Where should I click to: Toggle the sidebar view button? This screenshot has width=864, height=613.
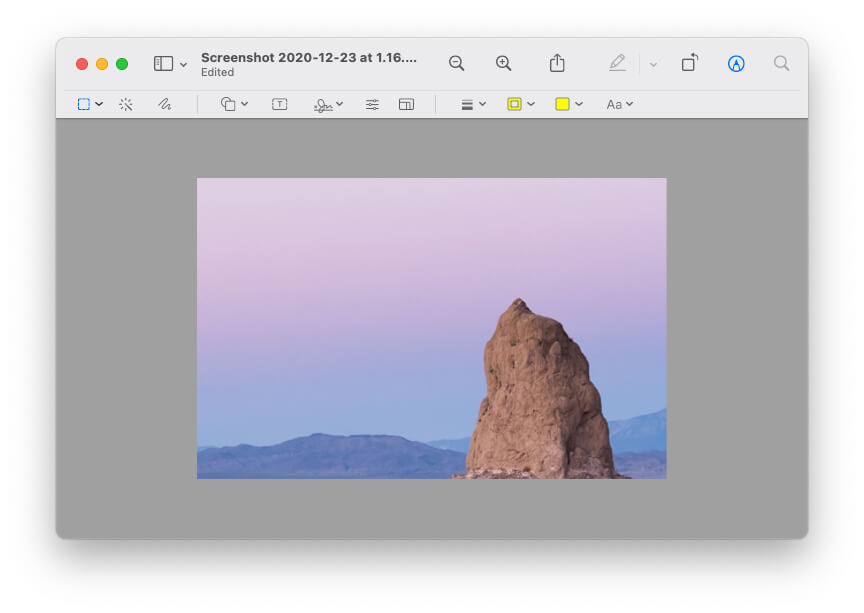click(x=163, y=63)
